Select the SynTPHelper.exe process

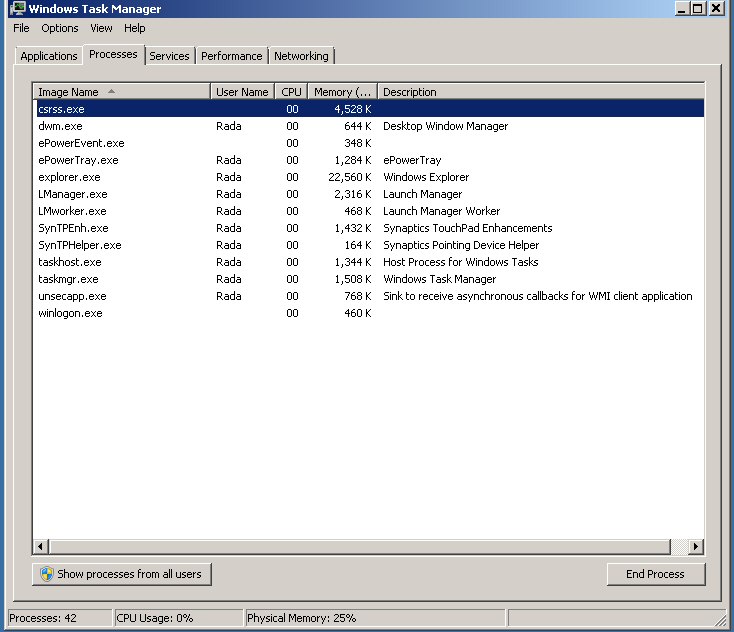pos(369,245)
